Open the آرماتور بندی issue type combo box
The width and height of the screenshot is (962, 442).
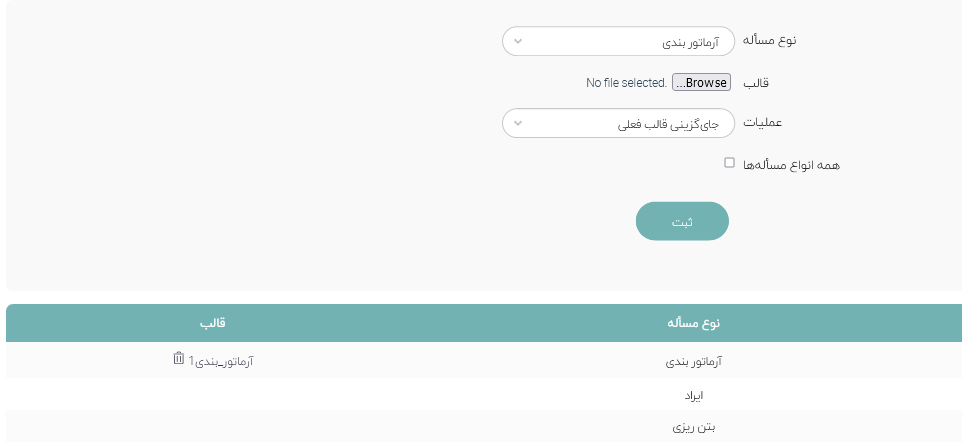point(618,42)
